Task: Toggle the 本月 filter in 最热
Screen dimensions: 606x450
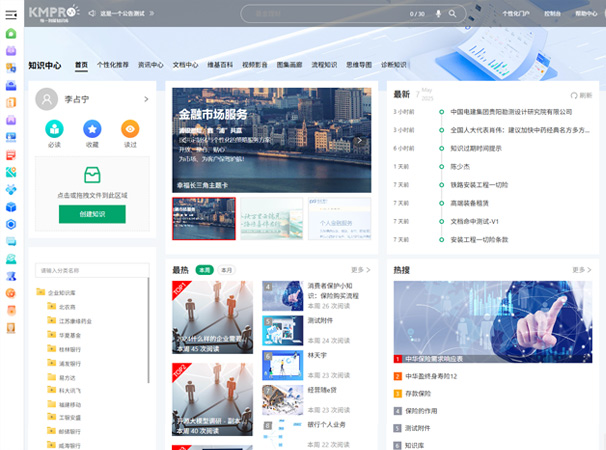Action: pos(227,270)
